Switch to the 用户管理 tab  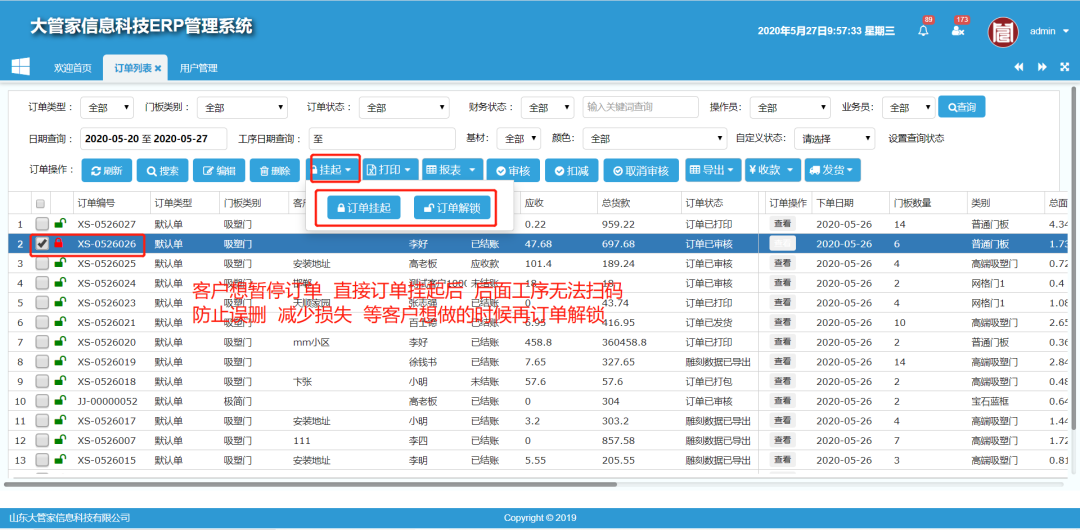198,68
